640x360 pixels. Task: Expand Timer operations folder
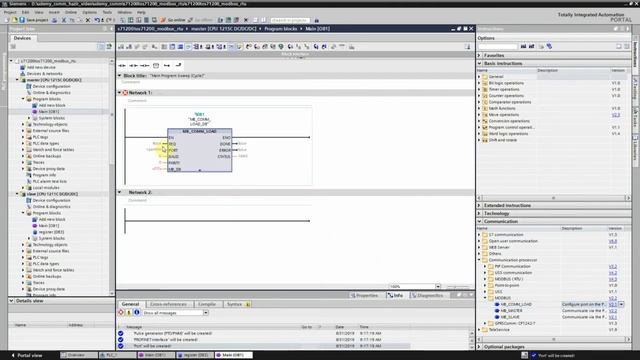point(480,89)
